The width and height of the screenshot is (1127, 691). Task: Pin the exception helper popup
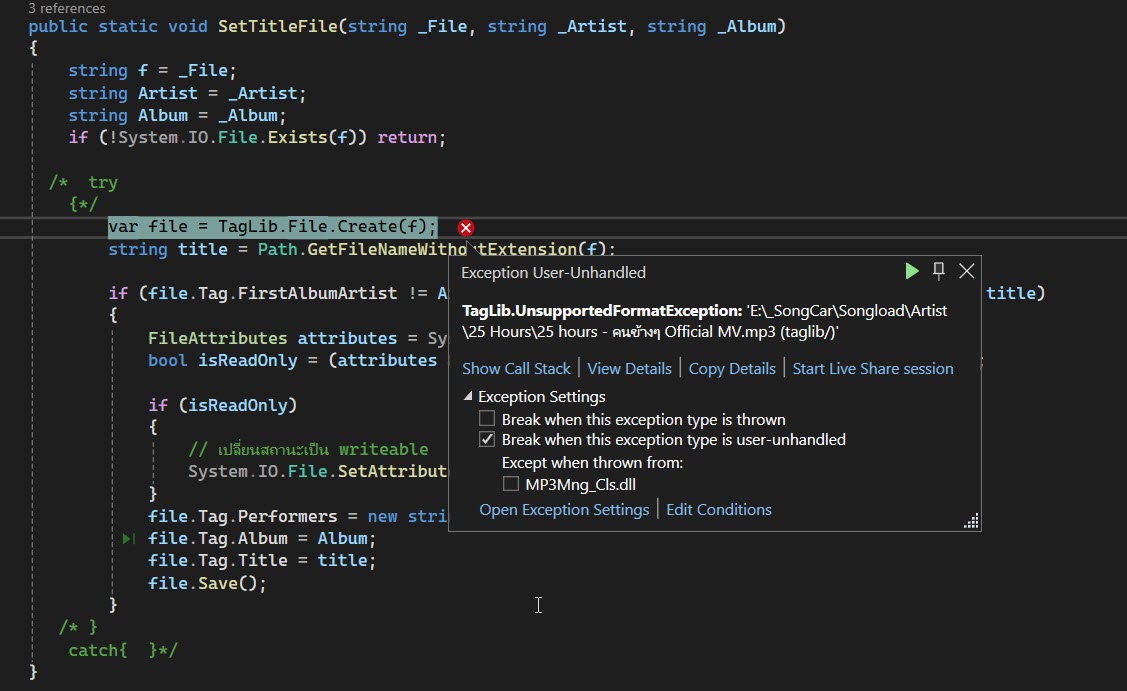coord(939,271)
